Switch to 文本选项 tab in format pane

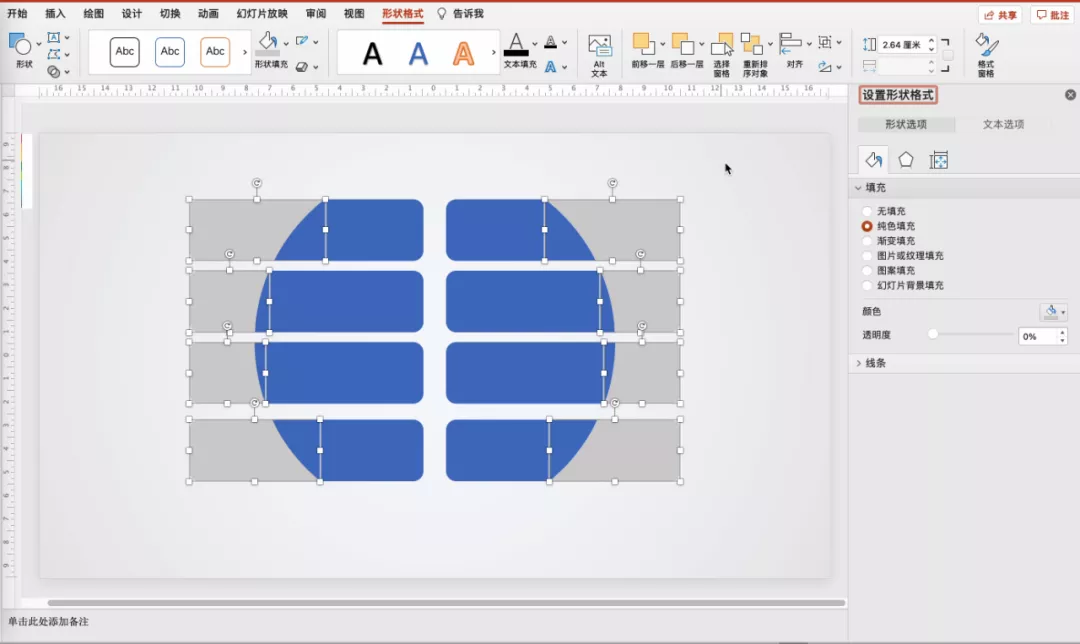(x=1003, y=124)
